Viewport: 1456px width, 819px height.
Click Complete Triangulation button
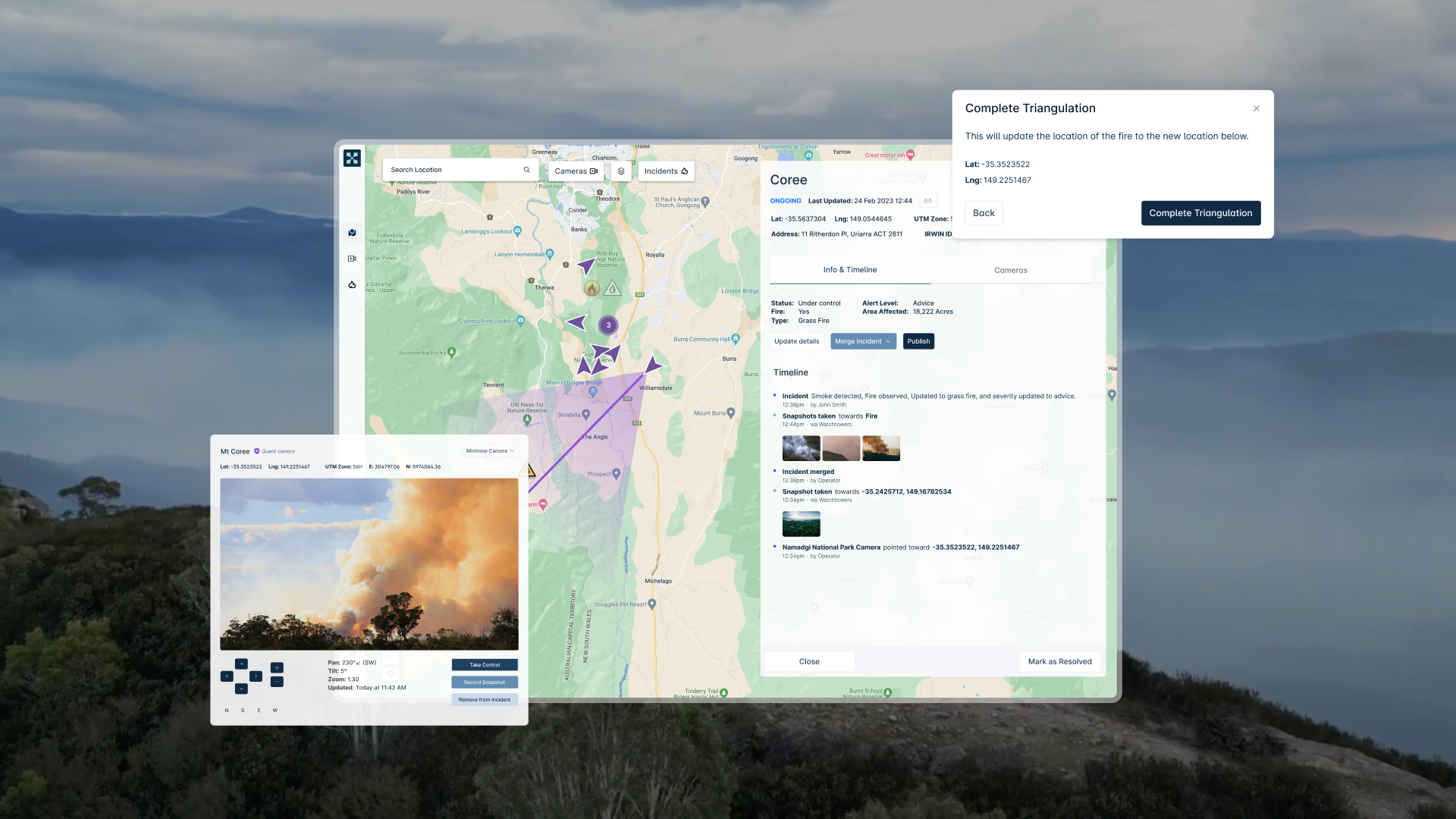click(x=1200, y=213)
